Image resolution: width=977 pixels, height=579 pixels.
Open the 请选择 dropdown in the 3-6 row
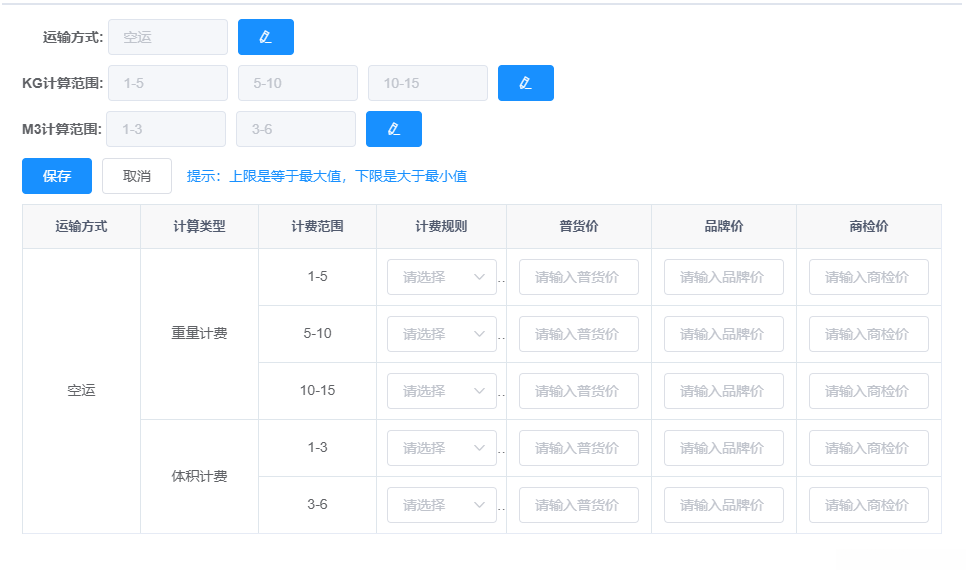pos(441,504)
